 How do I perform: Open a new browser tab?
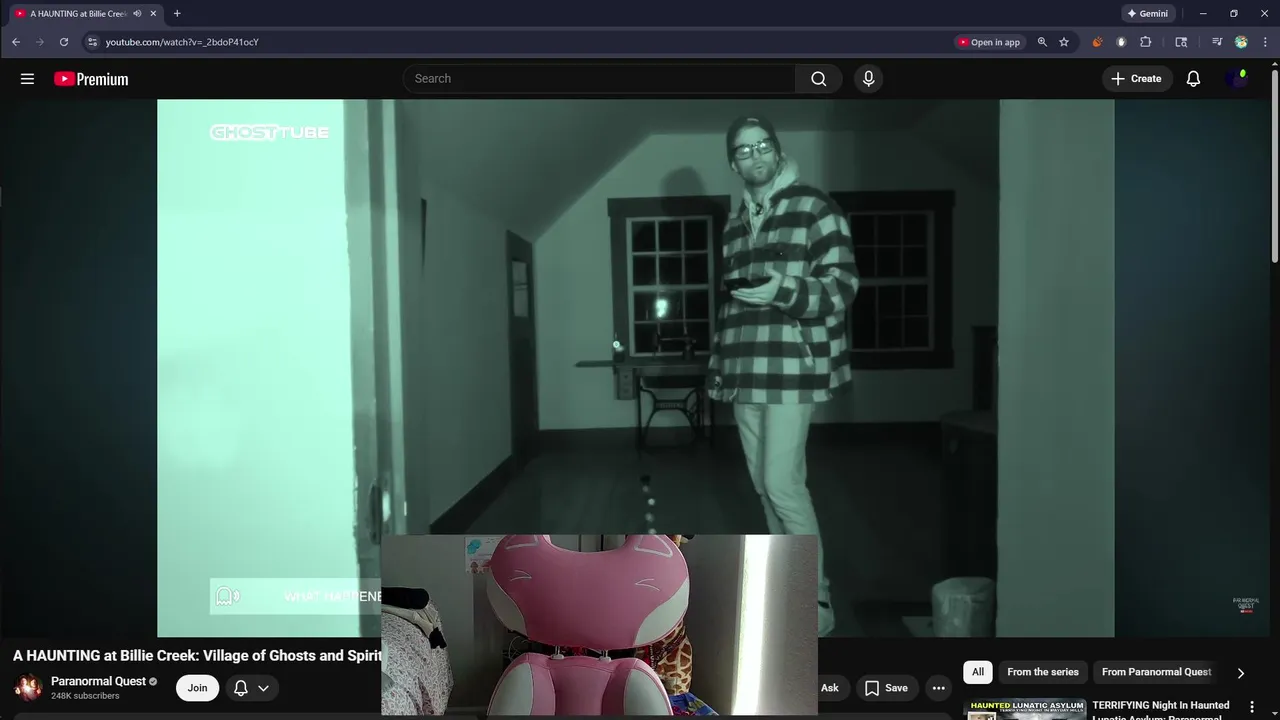click(x=177, y=14)
